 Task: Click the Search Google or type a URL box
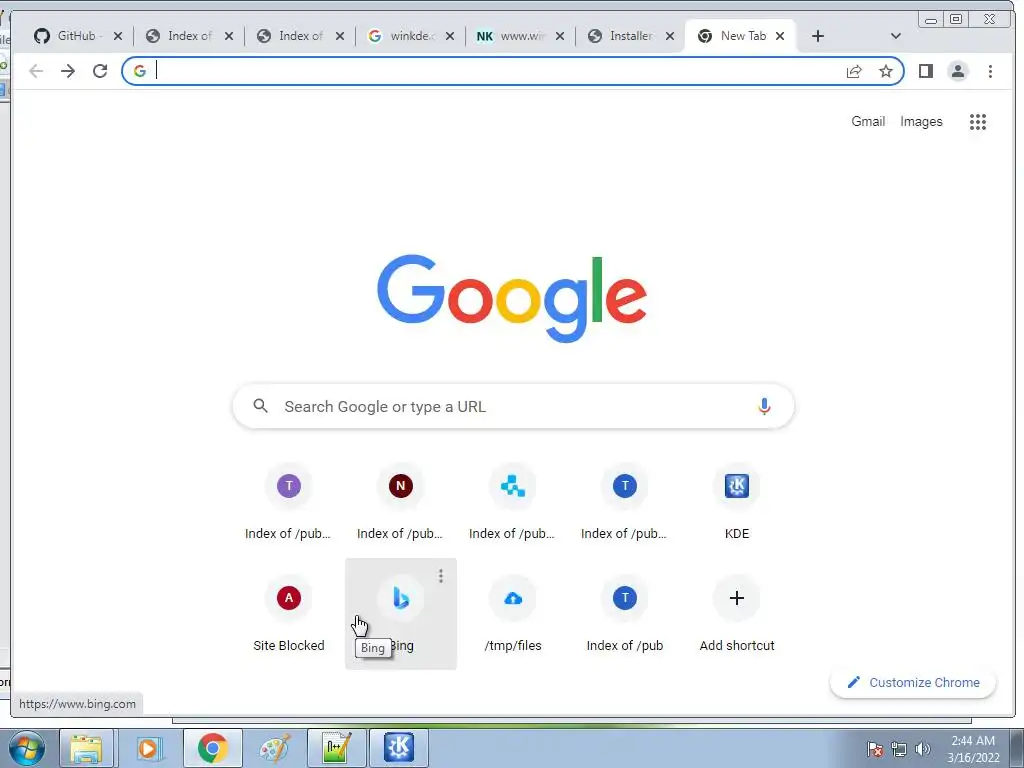[x=513, y=406]
